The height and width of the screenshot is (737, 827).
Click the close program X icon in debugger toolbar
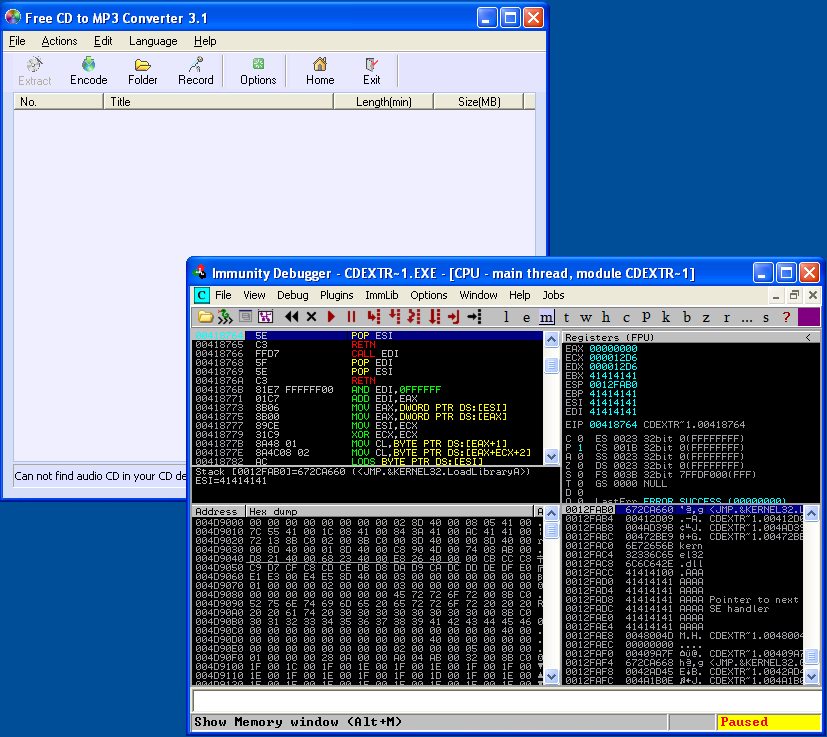311,317
